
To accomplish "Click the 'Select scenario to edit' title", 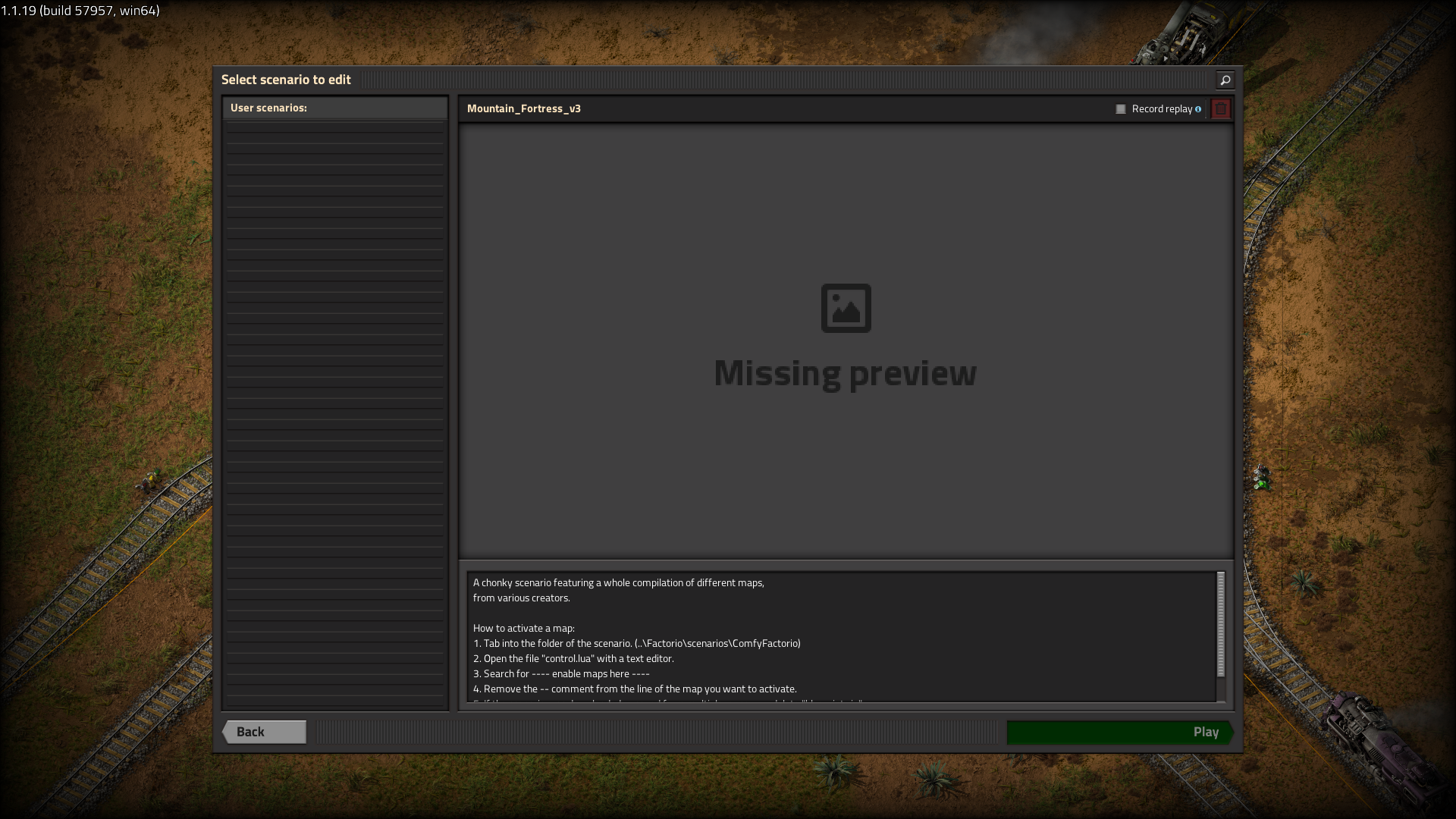I will pos(286,80).
